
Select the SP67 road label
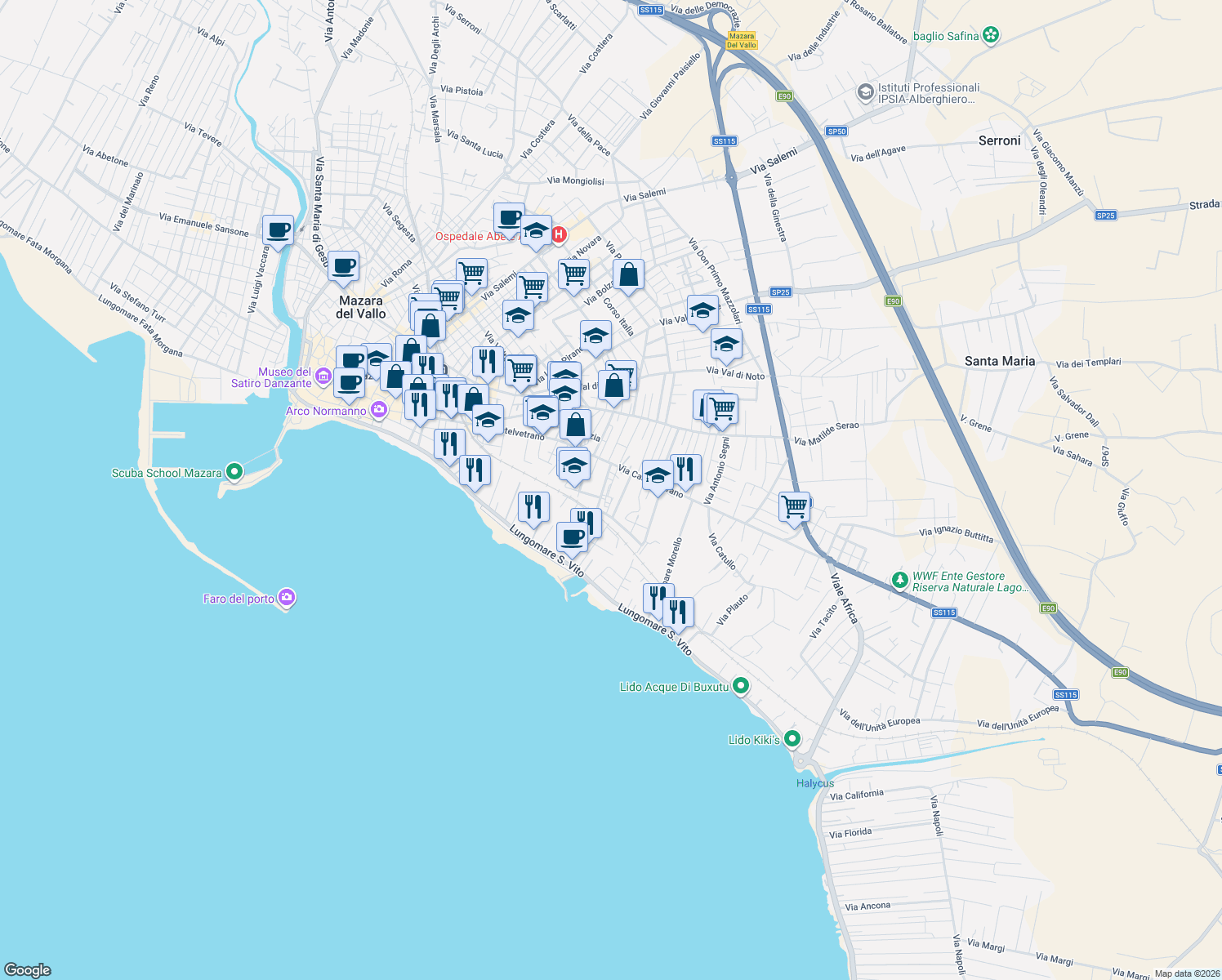point(1106,456)
